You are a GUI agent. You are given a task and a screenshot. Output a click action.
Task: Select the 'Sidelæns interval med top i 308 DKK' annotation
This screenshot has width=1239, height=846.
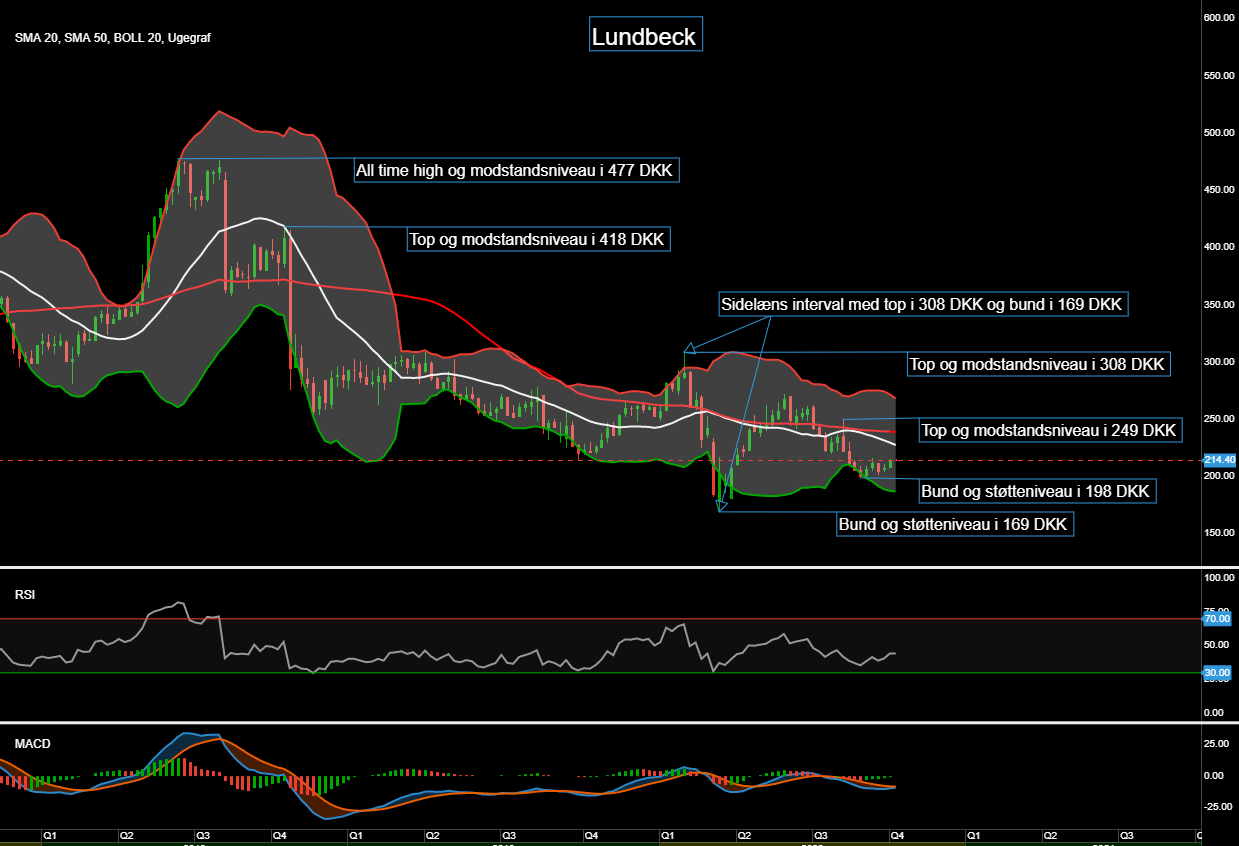923,304
